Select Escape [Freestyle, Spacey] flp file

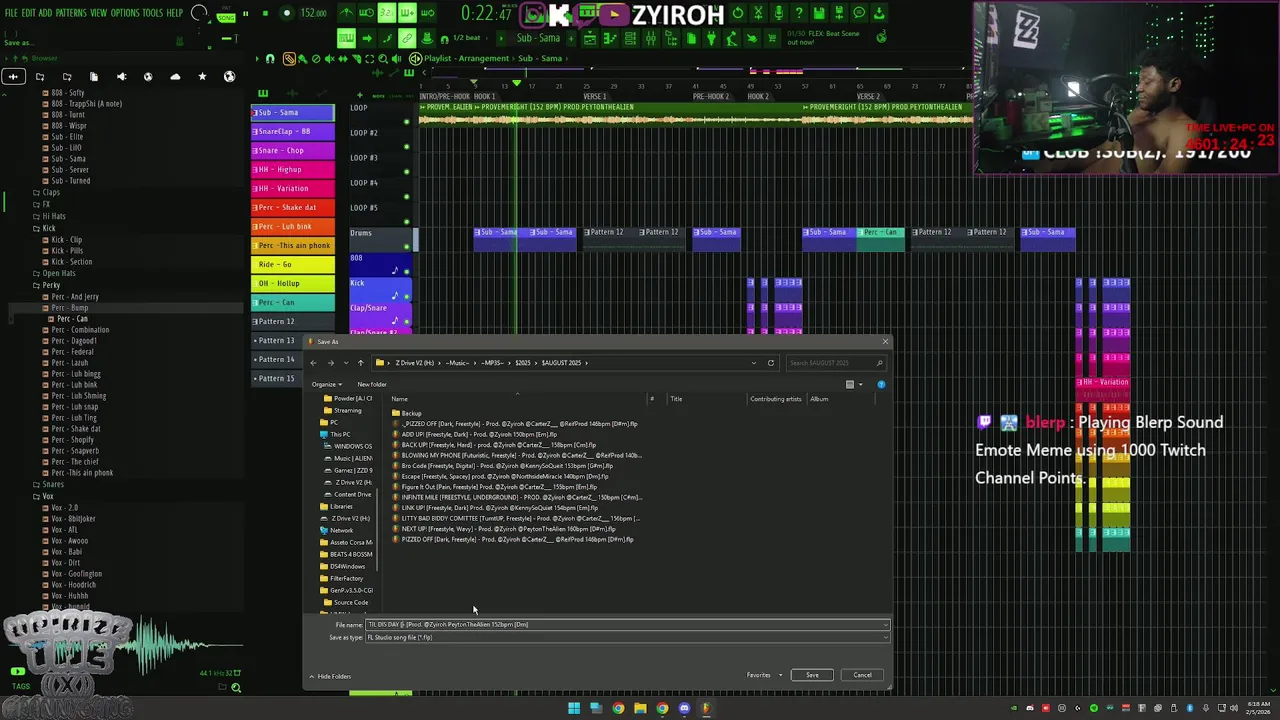(505, 476)
